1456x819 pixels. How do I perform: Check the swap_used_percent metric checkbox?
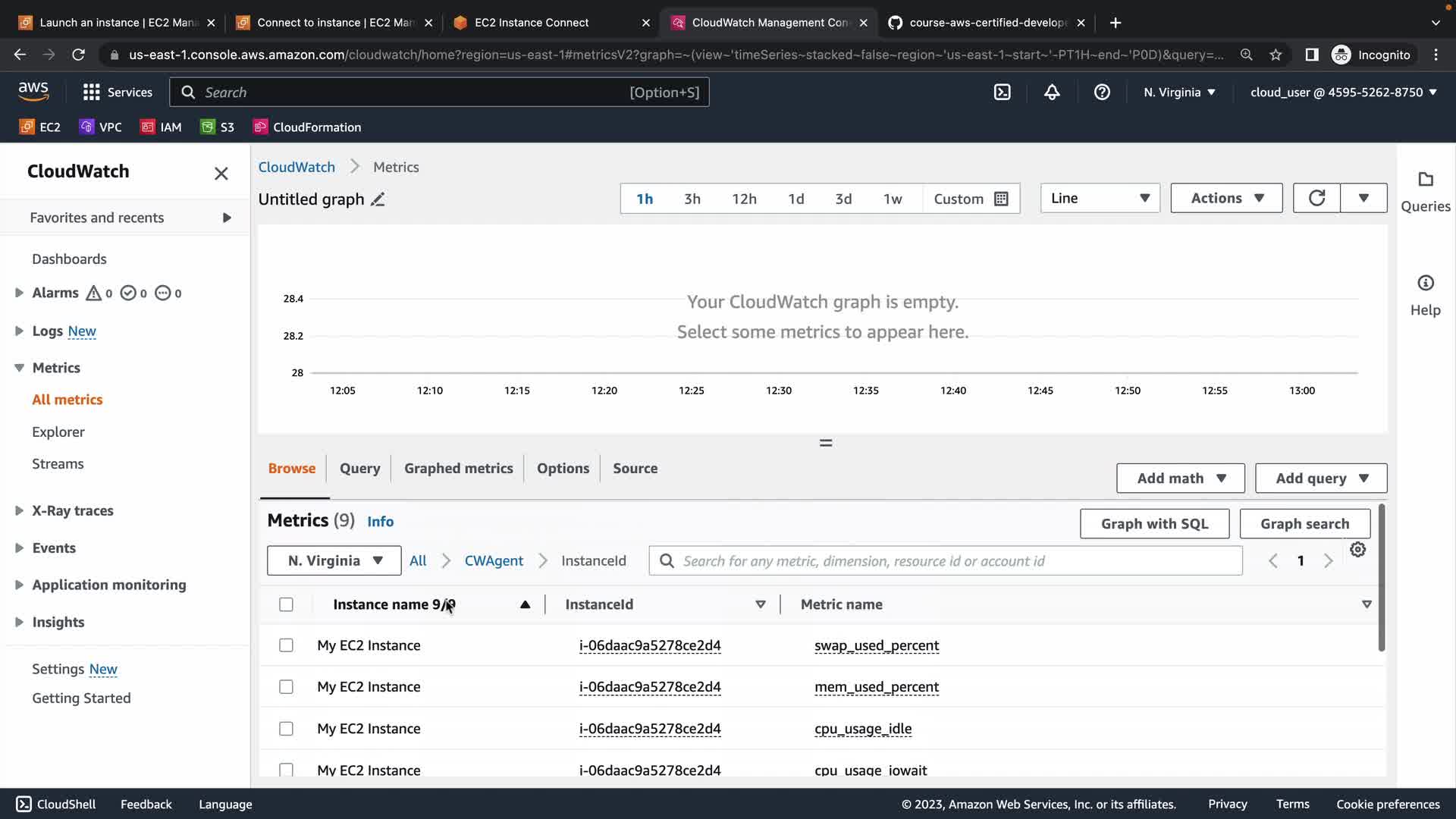click(286, 645)
